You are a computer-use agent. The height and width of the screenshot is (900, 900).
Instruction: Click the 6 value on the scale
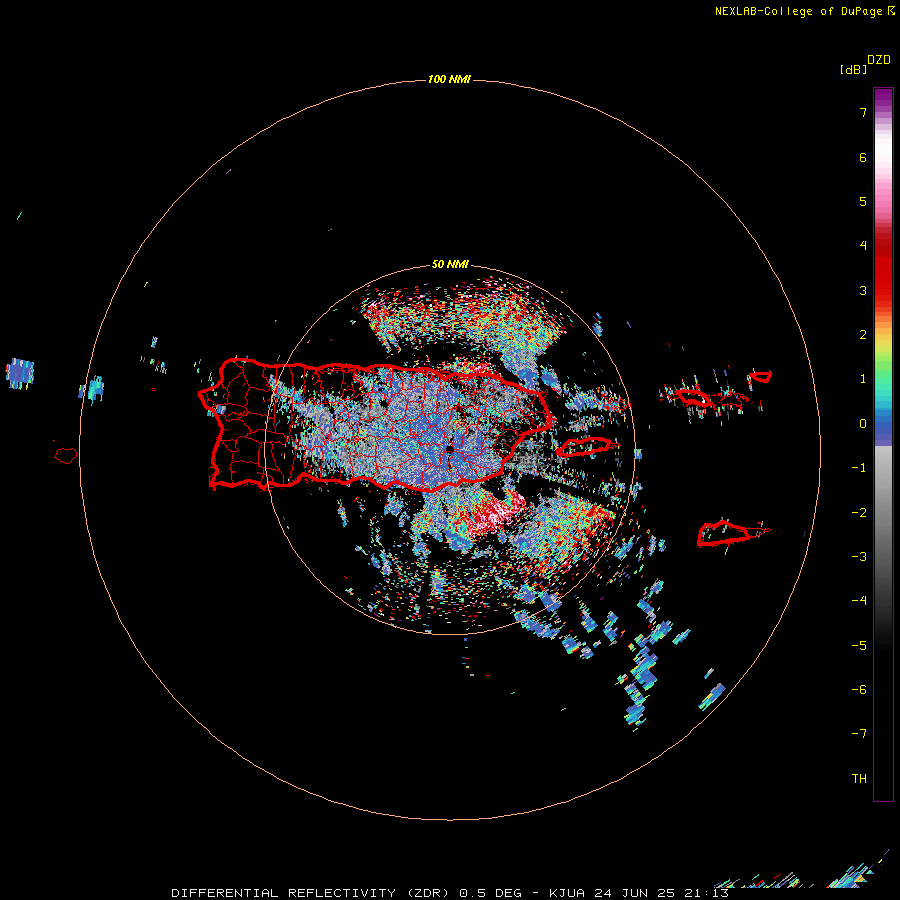click(863, 157)
